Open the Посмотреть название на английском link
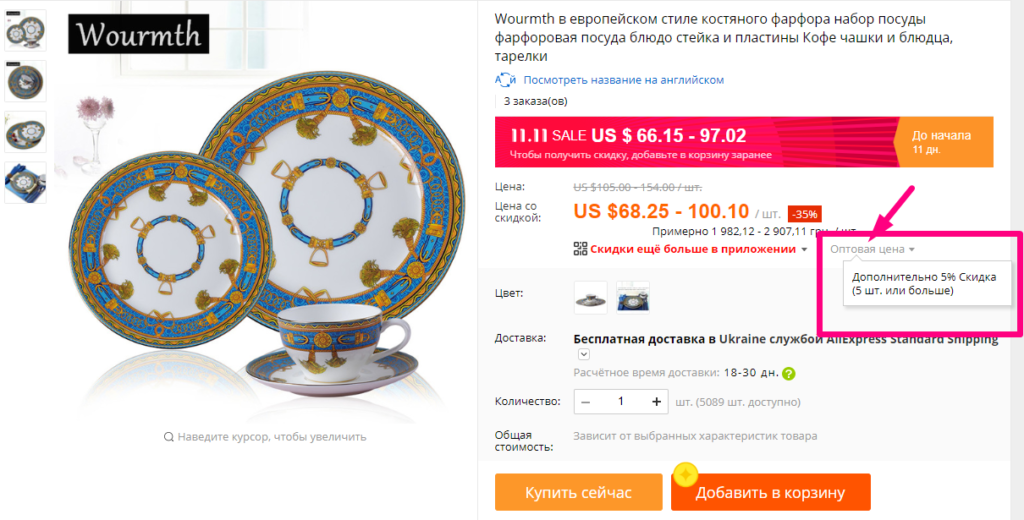This screenshot has width=1024, height=520. (624, 80)
